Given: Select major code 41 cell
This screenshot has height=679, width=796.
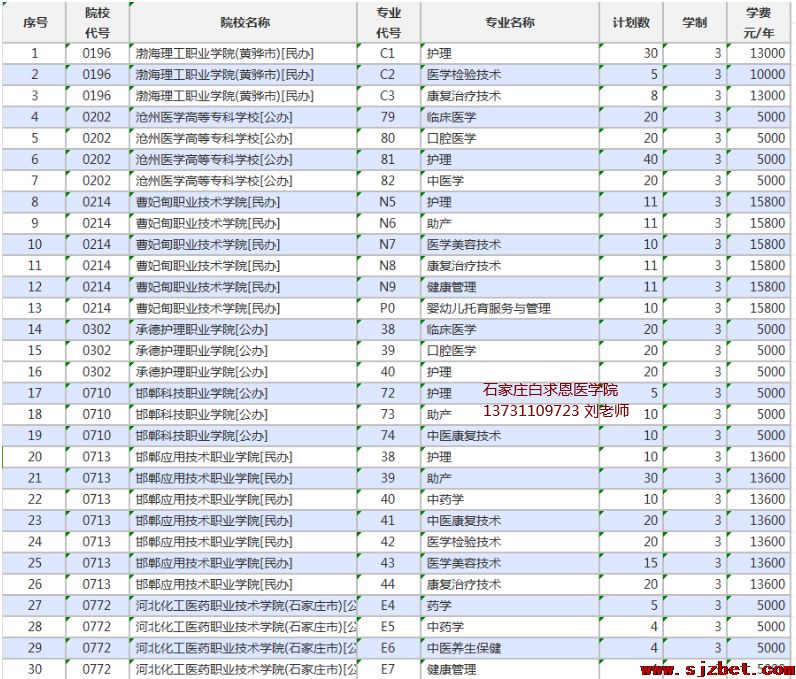Looking at the screenshot, I should (389, 521).
